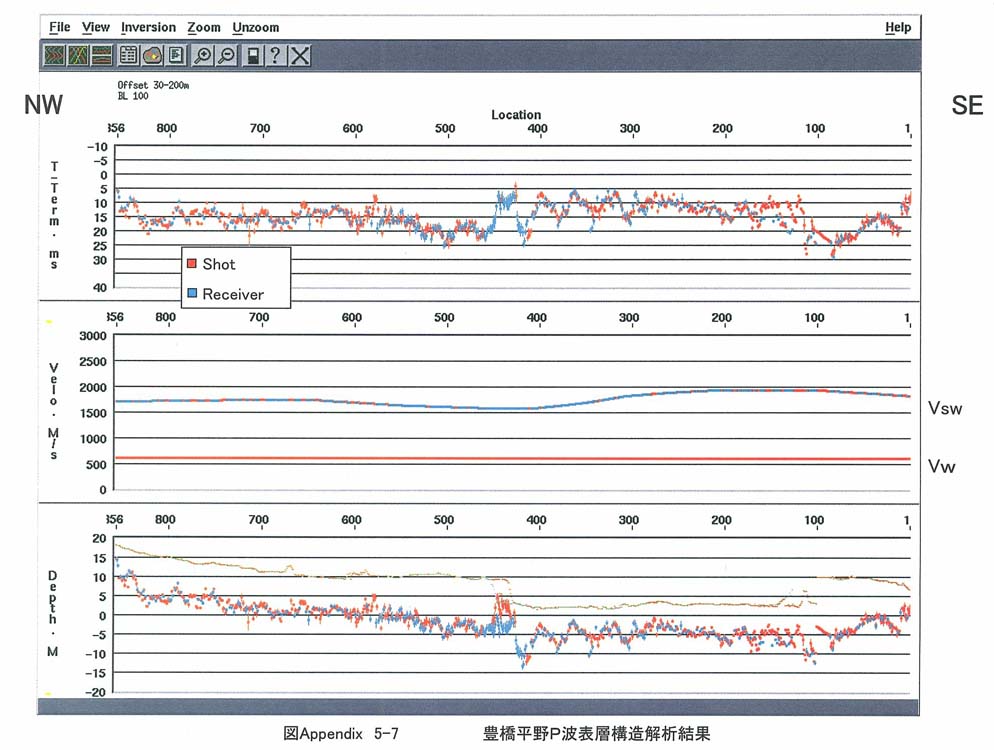Click the "Velo. M/s" vertical axis title

coord(54,411)
